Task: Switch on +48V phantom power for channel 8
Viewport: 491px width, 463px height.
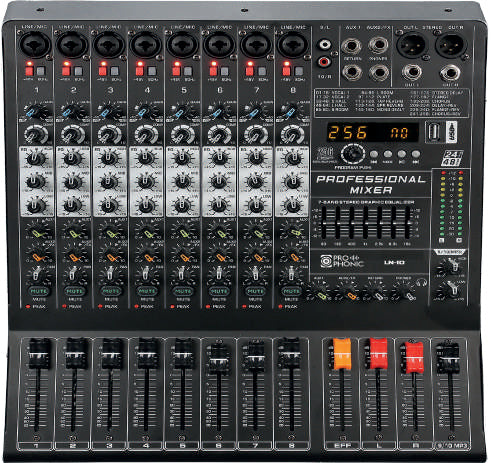Action: pyautogui.click(x=286, y=71)
